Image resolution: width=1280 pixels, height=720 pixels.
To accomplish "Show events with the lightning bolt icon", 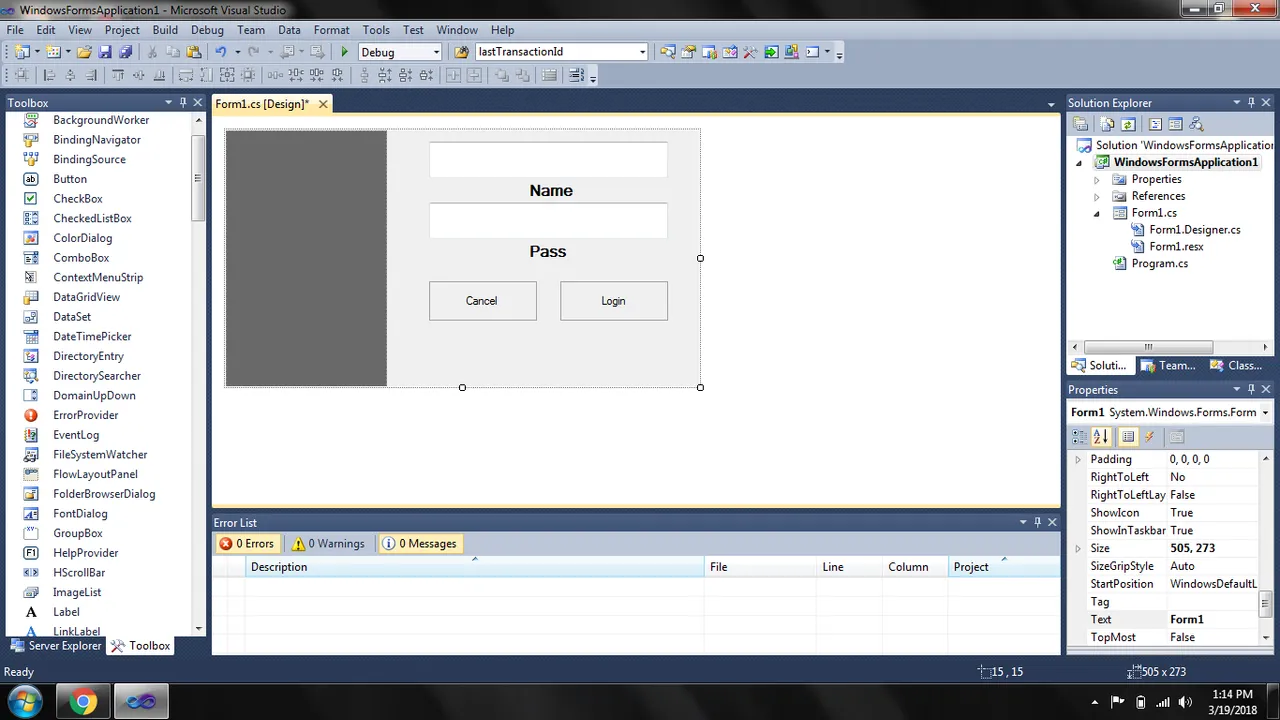I will point(1149,437).
